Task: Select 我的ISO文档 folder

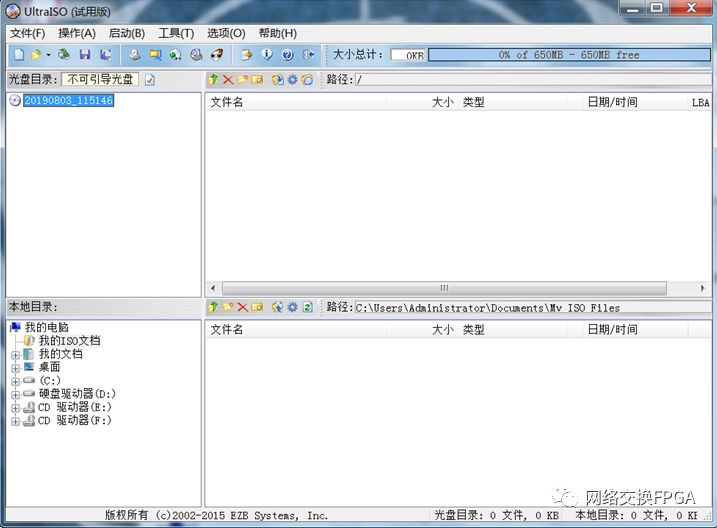Action: coord(70,341)
